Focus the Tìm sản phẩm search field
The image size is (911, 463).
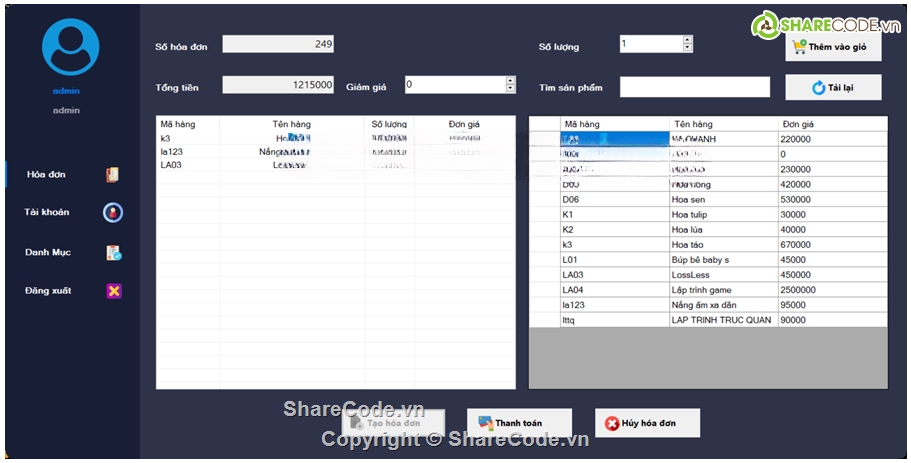tap(695, 87)
